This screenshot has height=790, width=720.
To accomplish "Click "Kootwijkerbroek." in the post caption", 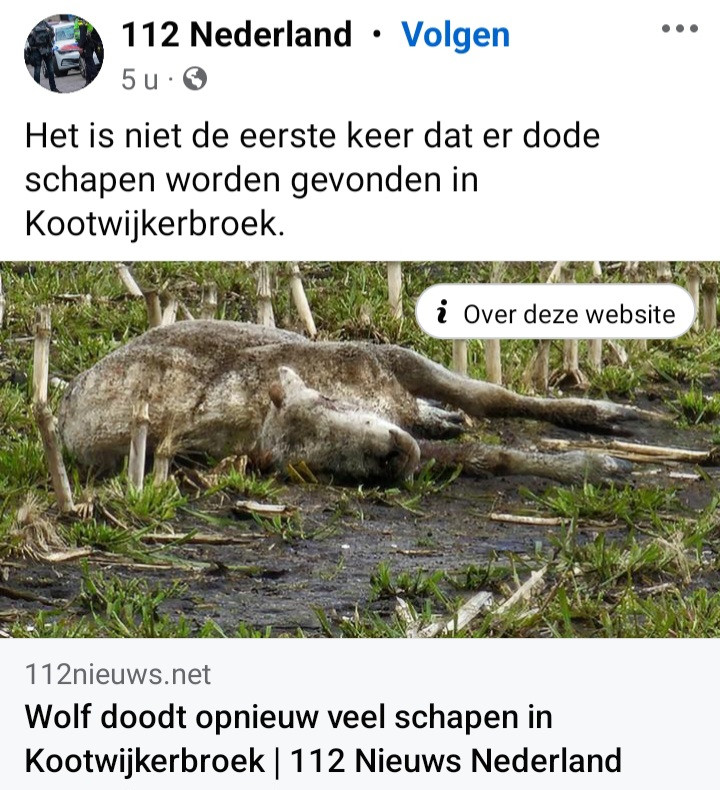I will (155, 224).
